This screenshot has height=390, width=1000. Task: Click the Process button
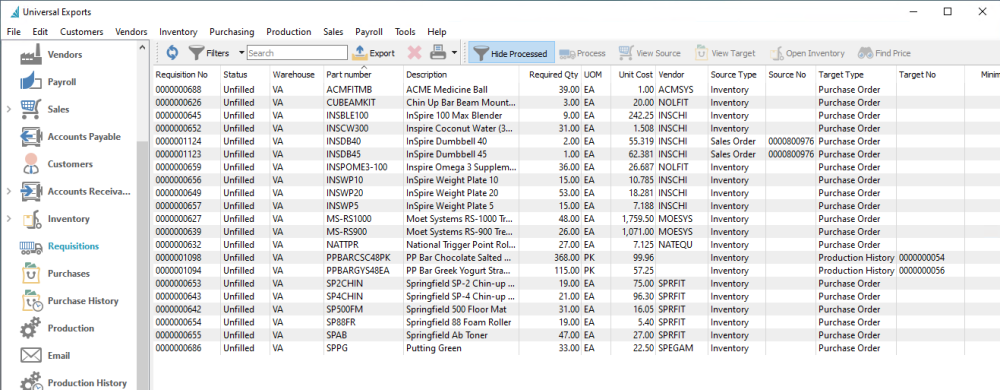coord(582,54)
